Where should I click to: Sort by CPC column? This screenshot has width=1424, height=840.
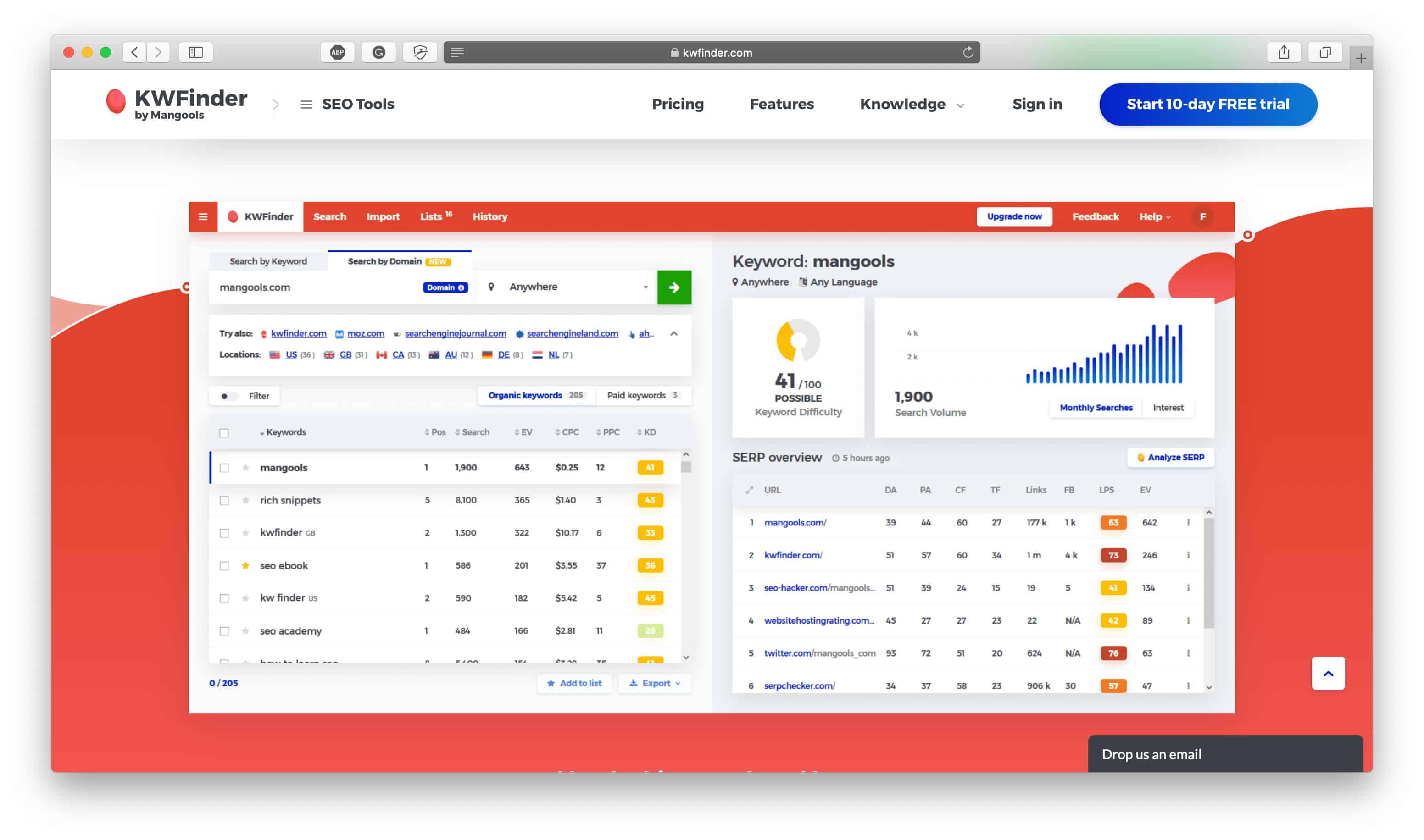[567, 432]
